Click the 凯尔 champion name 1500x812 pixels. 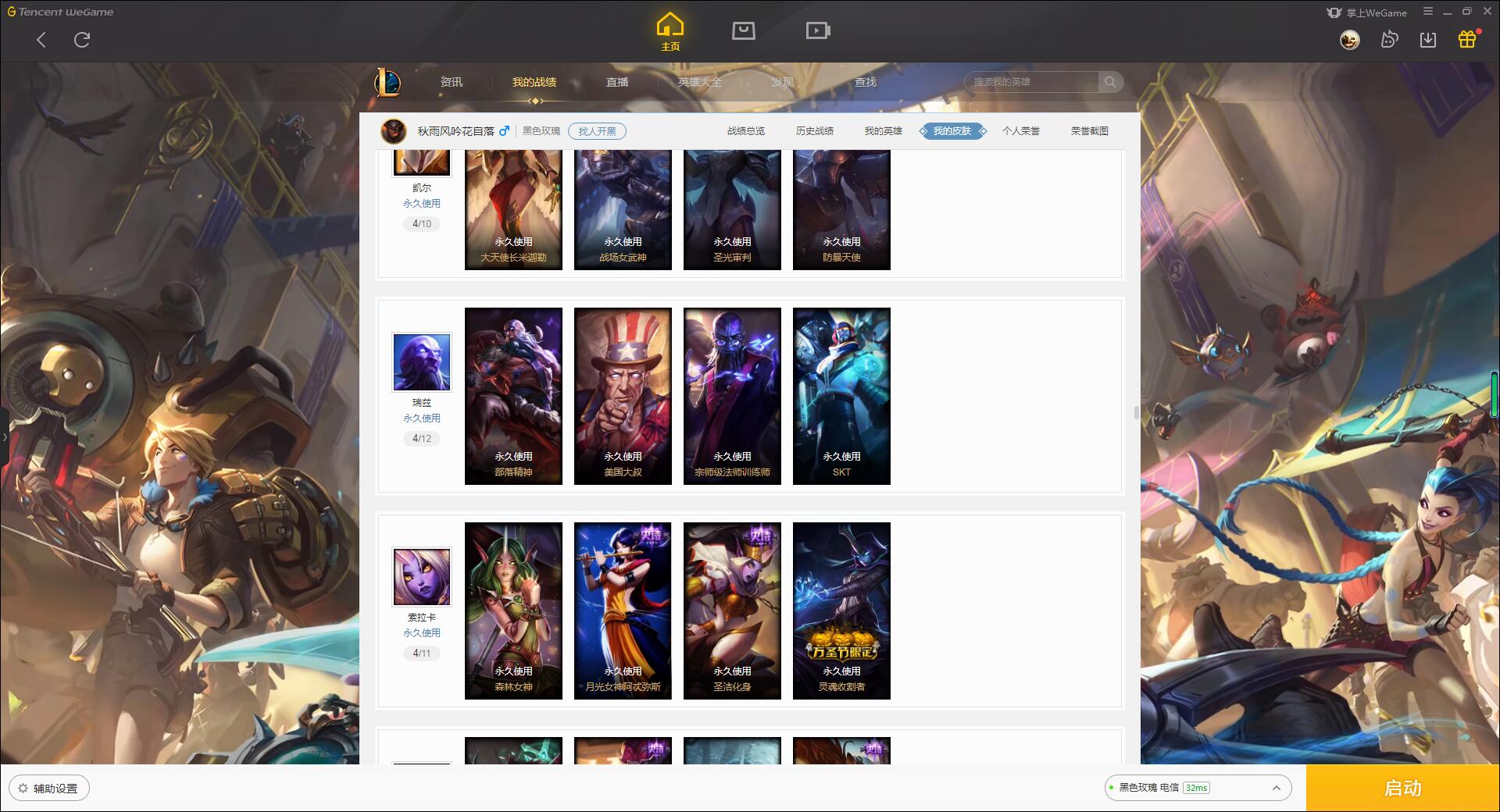[422, 188]
